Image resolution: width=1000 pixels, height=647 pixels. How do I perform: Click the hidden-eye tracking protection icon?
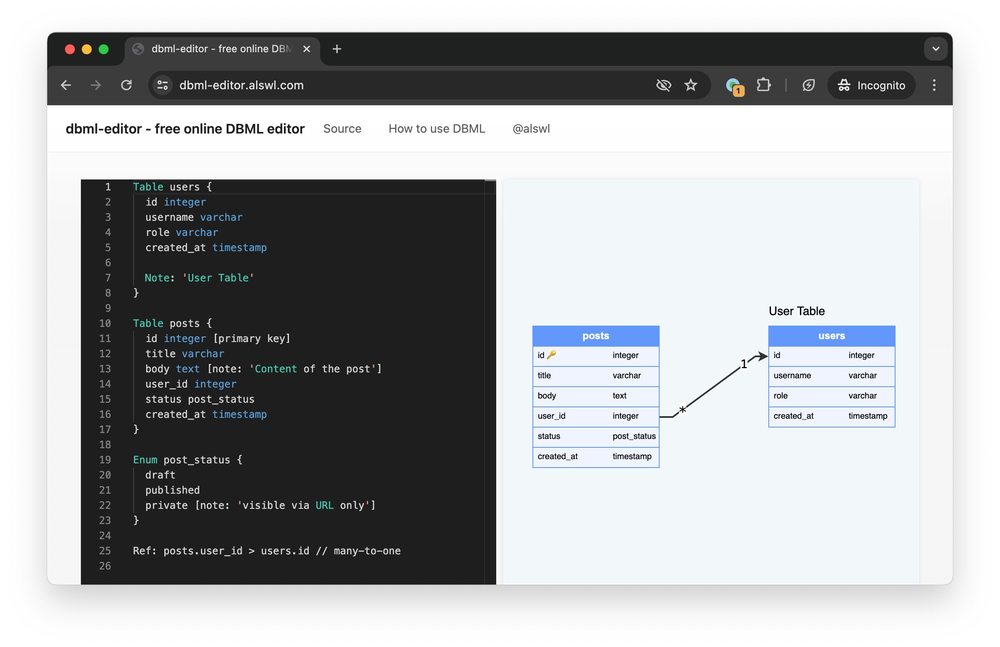coord(663,85)
